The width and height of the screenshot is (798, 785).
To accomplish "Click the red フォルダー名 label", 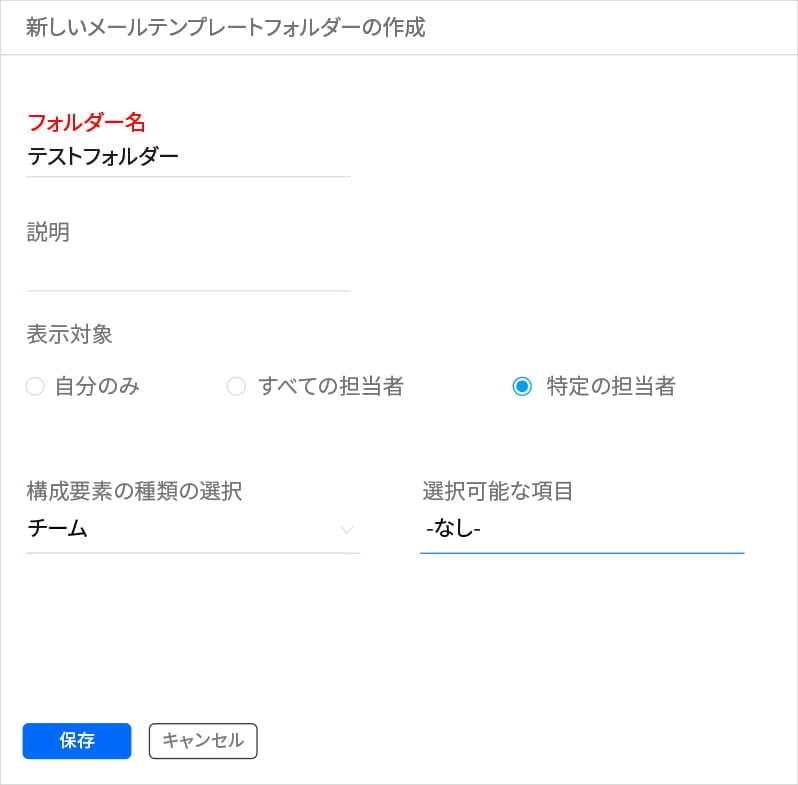I will (x=86, y=123).
